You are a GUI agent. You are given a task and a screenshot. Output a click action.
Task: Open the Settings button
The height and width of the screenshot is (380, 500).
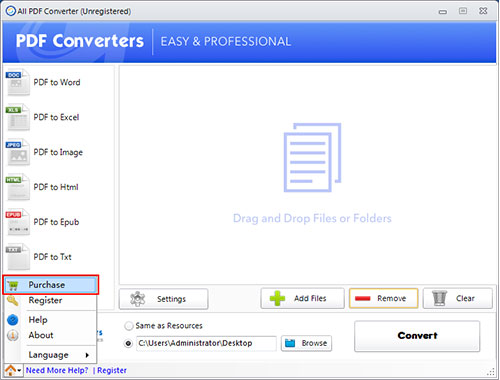point(164,299)
